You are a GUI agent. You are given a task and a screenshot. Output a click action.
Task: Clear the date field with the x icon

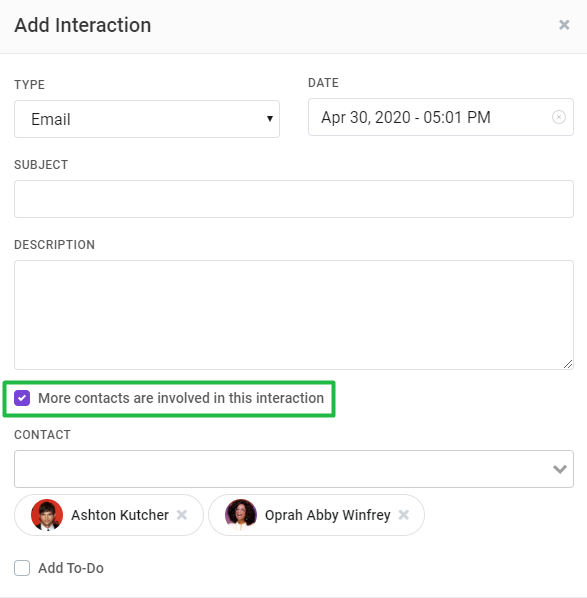[x=559, y=117]
